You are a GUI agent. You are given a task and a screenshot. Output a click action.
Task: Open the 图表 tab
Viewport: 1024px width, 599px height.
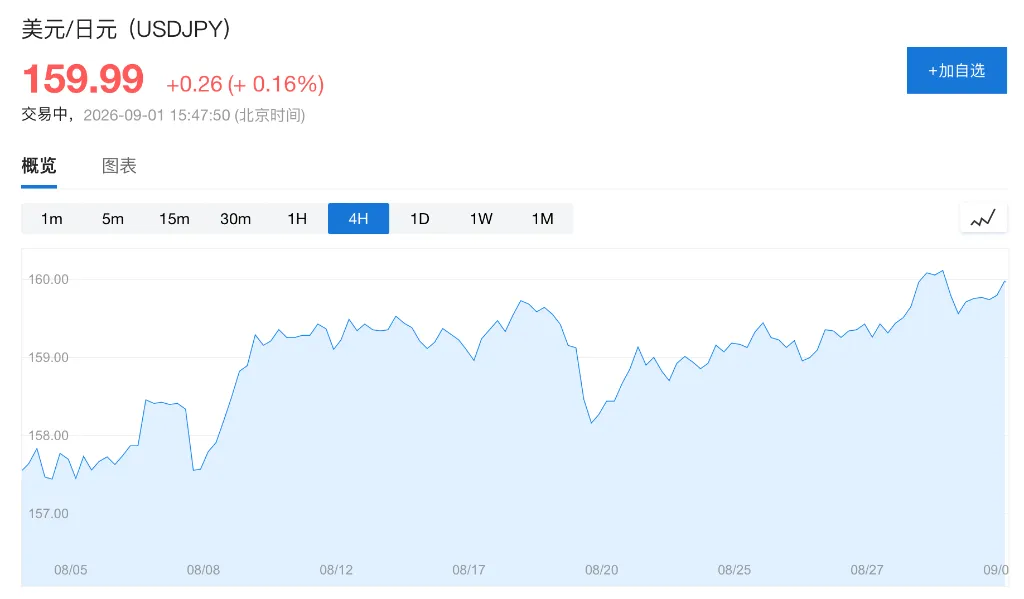[120, 166]
